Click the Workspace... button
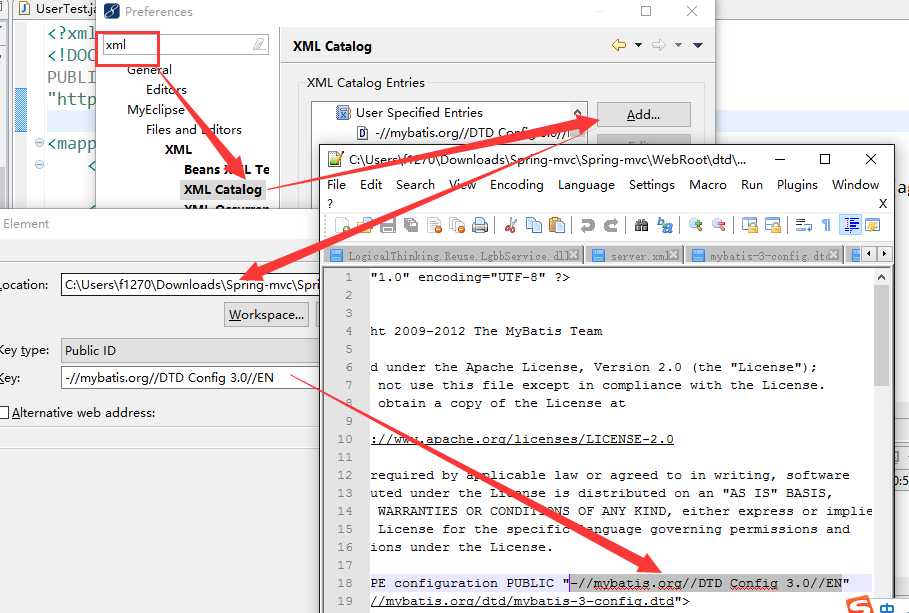 click(266, 314)
